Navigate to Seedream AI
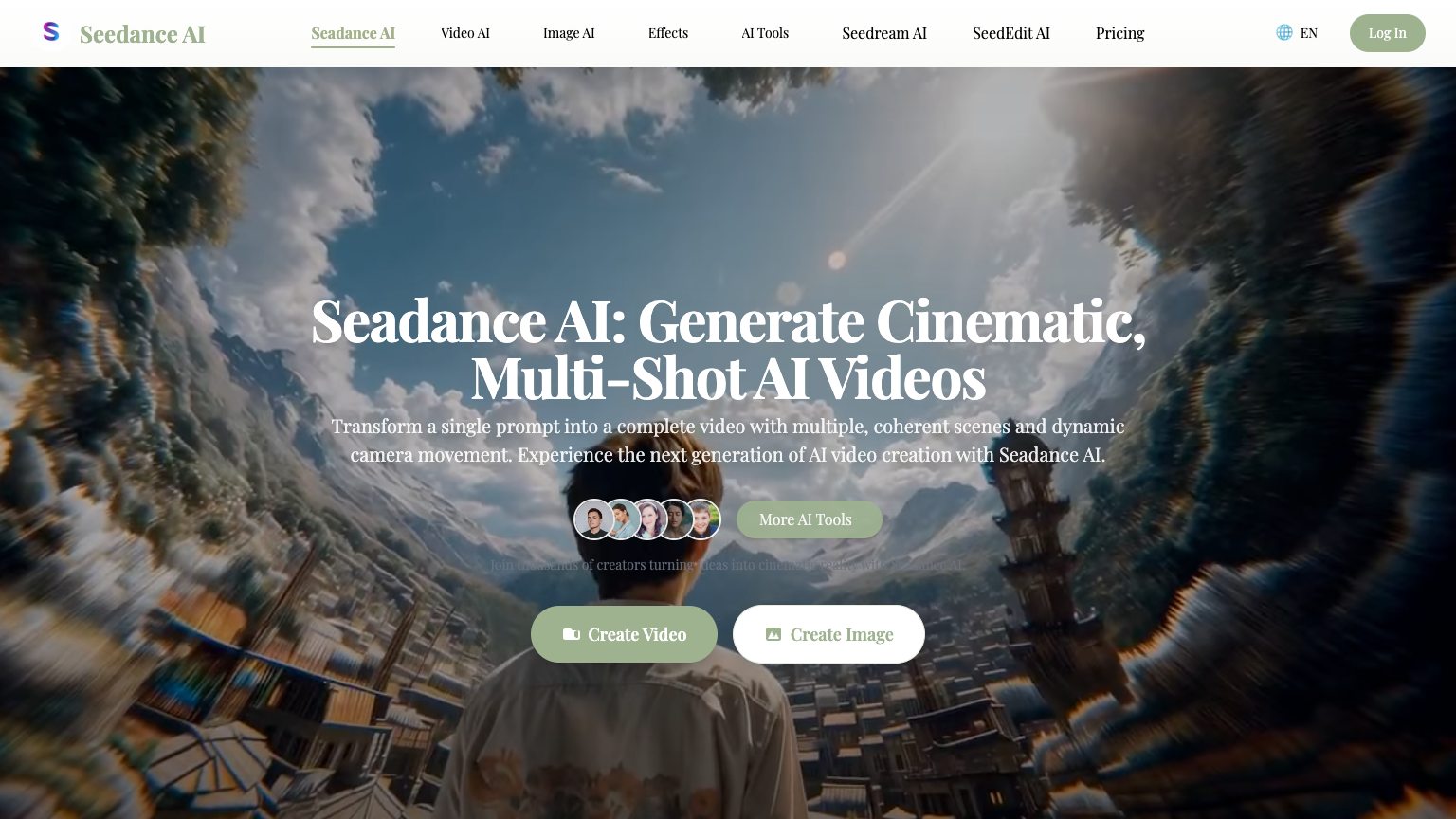 click(883, 33)
